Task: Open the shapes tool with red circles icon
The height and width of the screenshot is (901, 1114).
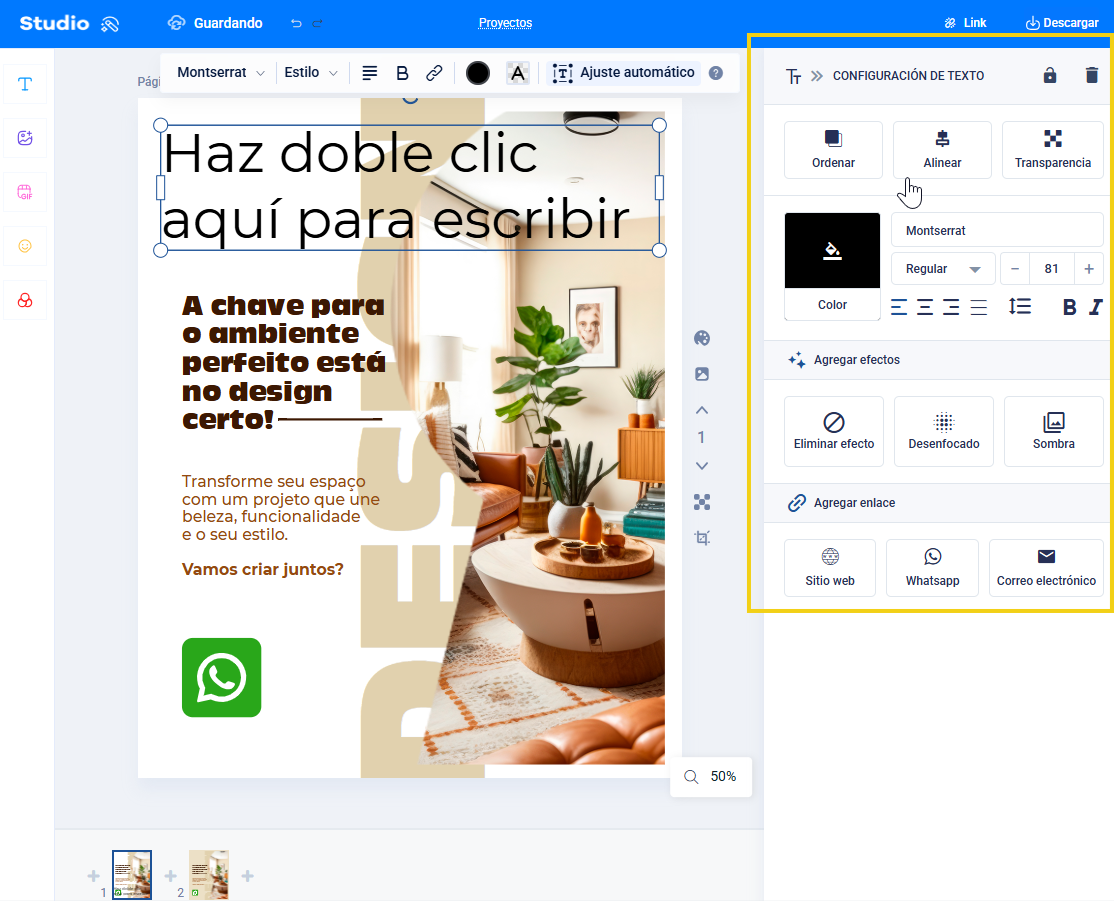Action: point(25,300)
